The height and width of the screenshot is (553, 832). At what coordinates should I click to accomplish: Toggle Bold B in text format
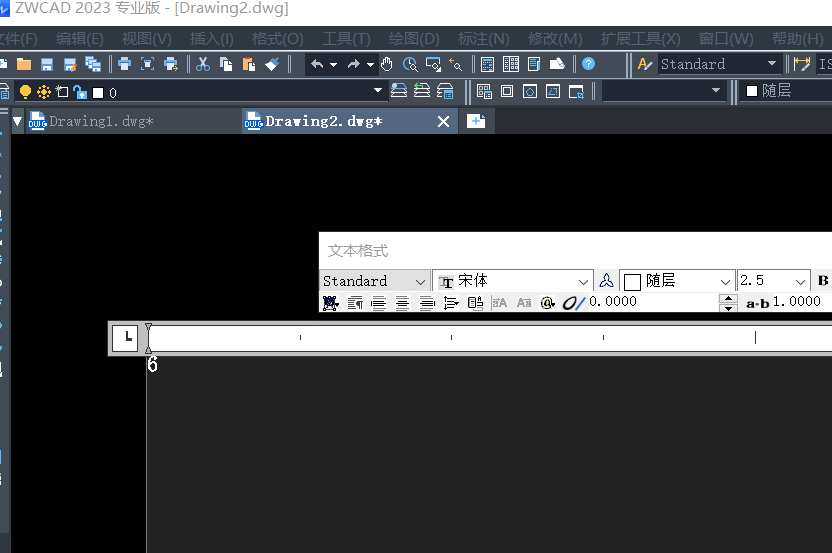(x=822, y=281)
